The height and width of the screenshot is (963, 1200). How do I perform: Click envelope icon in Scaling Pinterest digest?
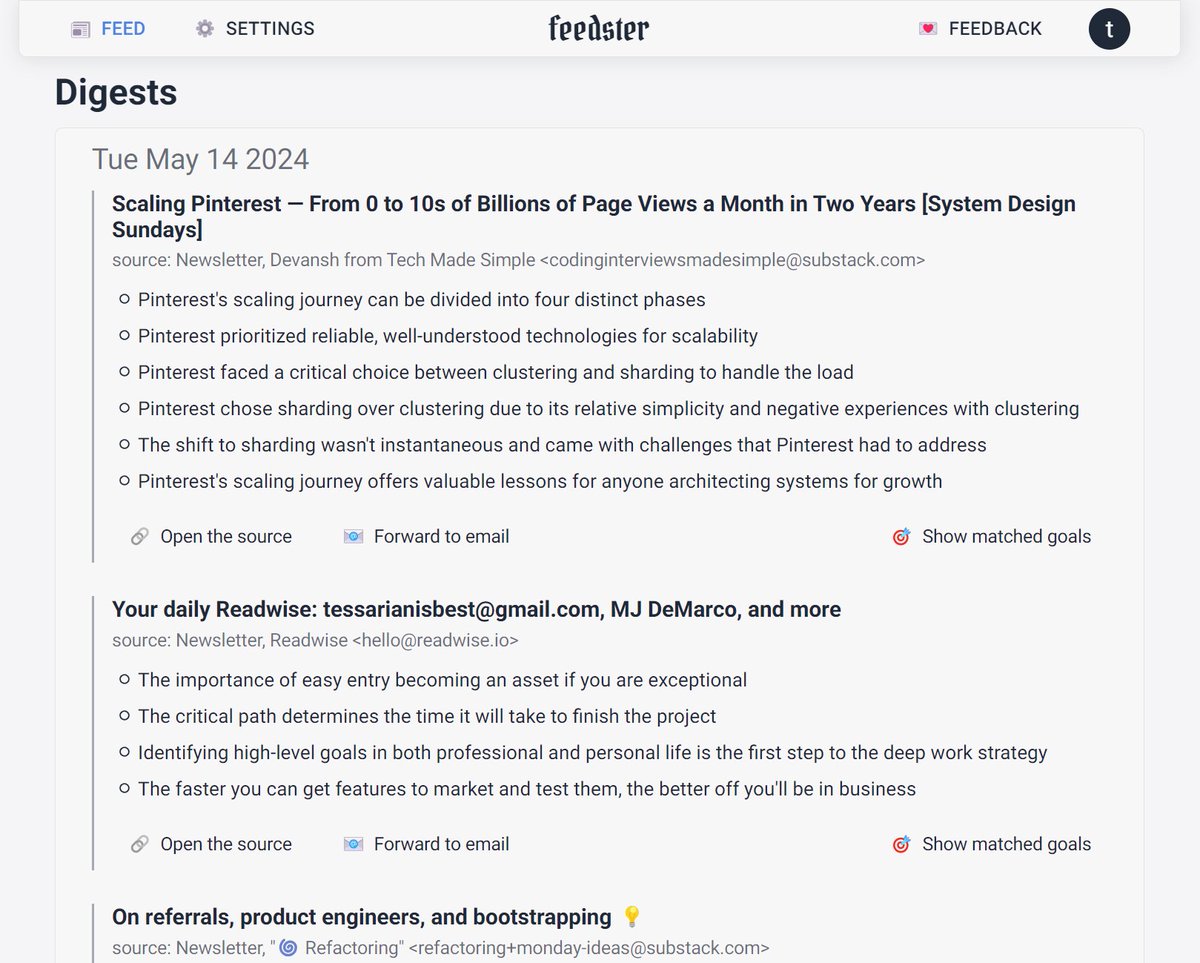[x=353, y=537]
